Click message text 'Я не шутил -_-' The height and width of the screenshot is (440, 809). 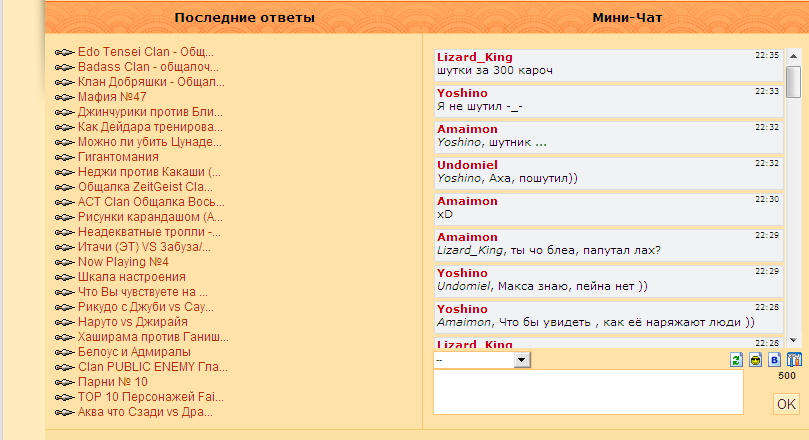[480, 106]
